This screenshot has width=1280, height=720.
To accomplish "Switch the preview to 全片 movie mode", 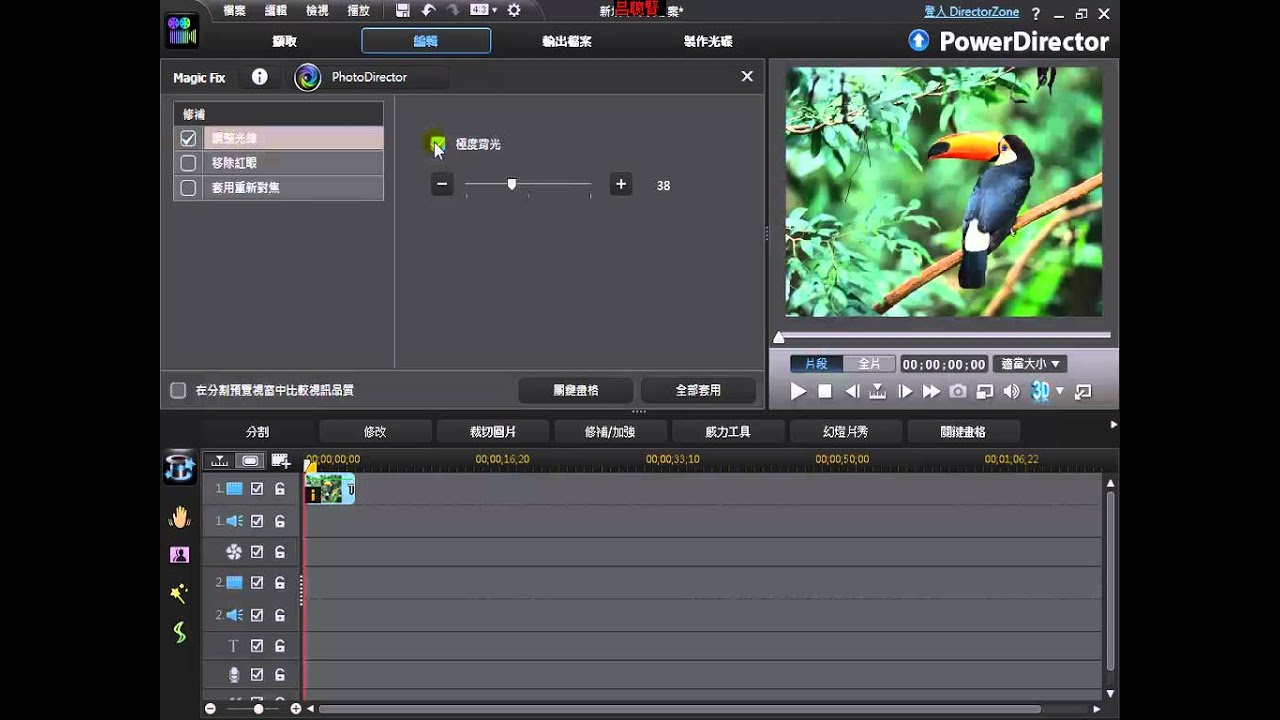I will pyautogui.click(x=869, y=364).
